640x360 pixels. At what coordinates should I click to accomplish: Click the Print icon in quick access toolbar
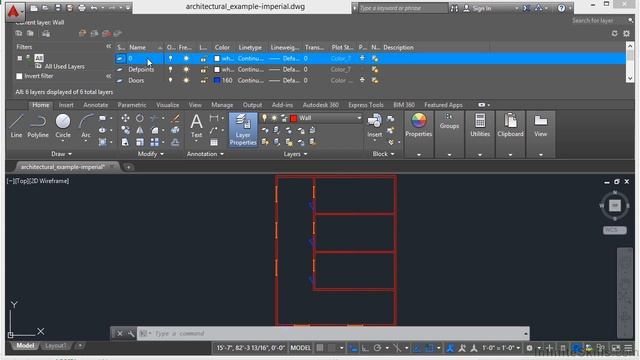click(82, 8)
